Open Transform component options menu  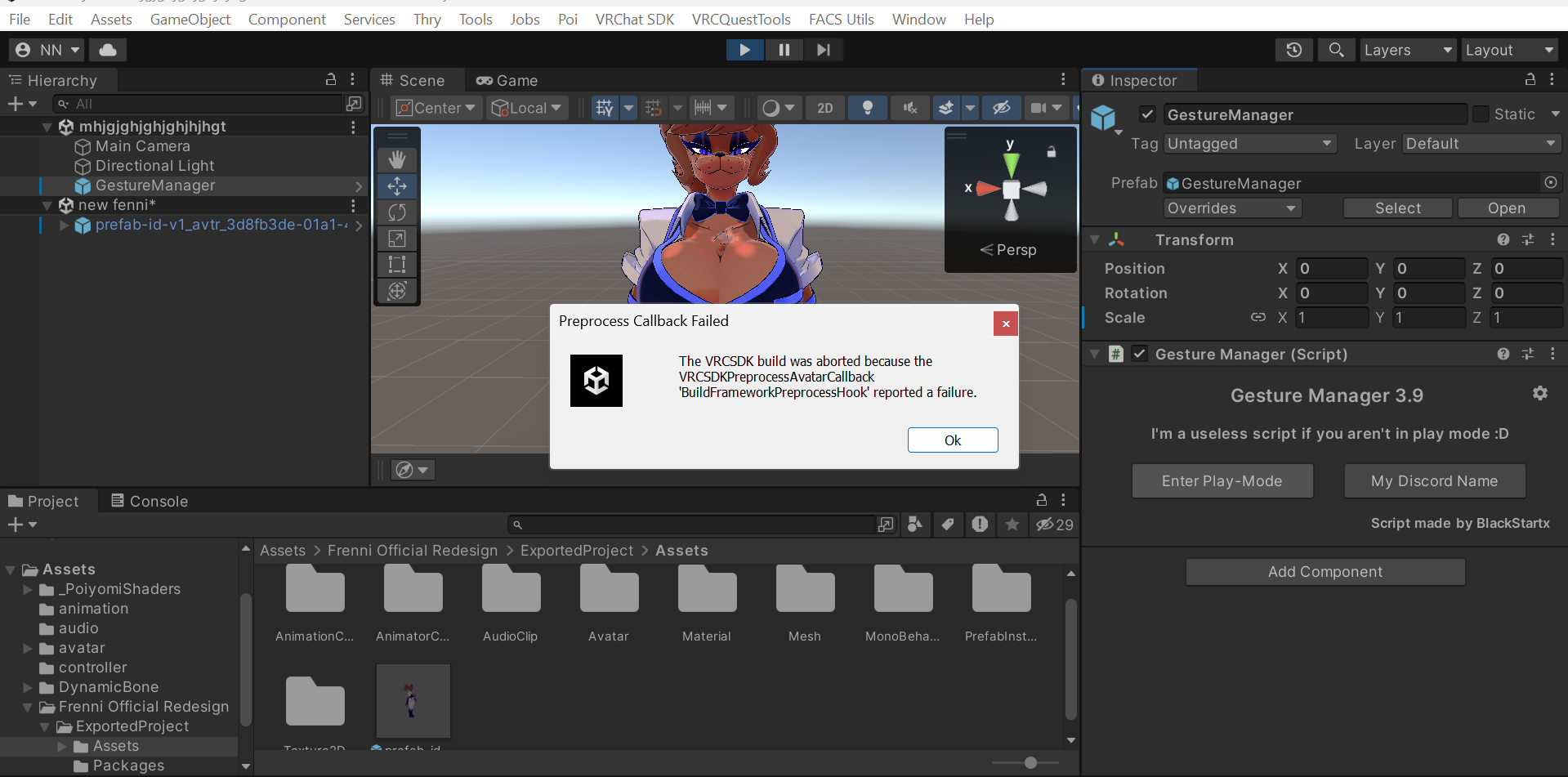(1552, 239)
